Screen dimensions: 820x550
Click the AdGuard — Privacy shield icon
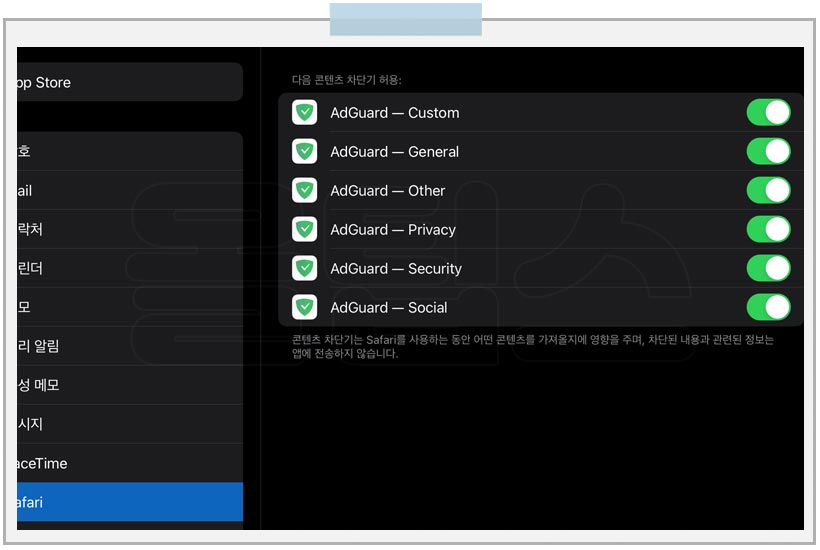click(x=304, y=230)
